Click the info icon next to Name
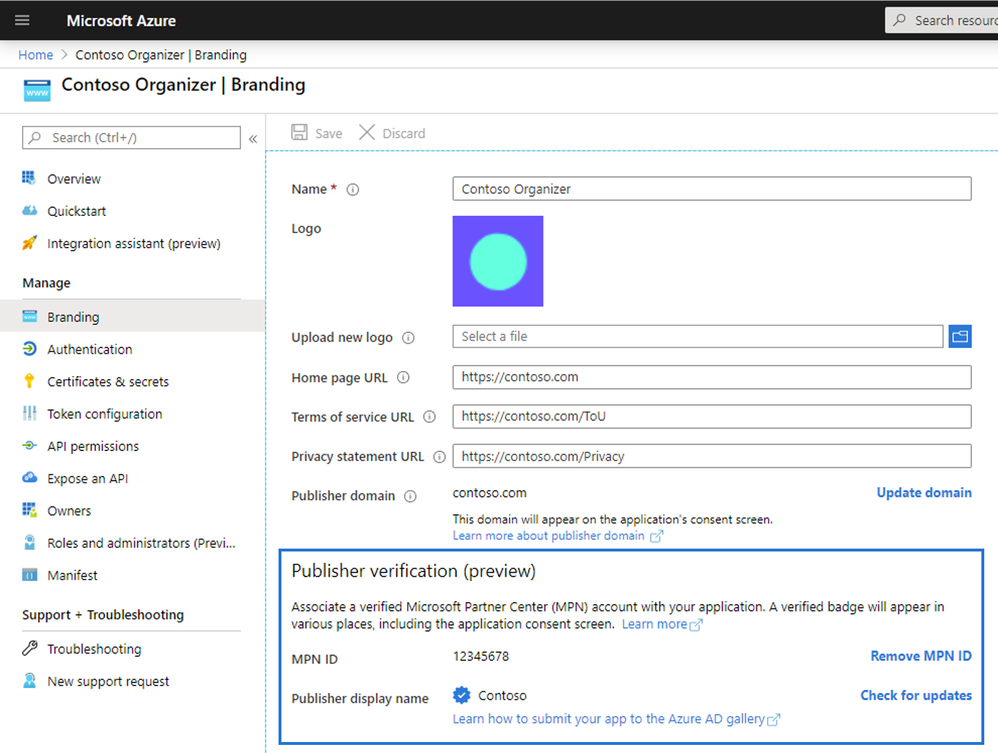The height and width of the screenshot is (753, 998). [353, 190]
